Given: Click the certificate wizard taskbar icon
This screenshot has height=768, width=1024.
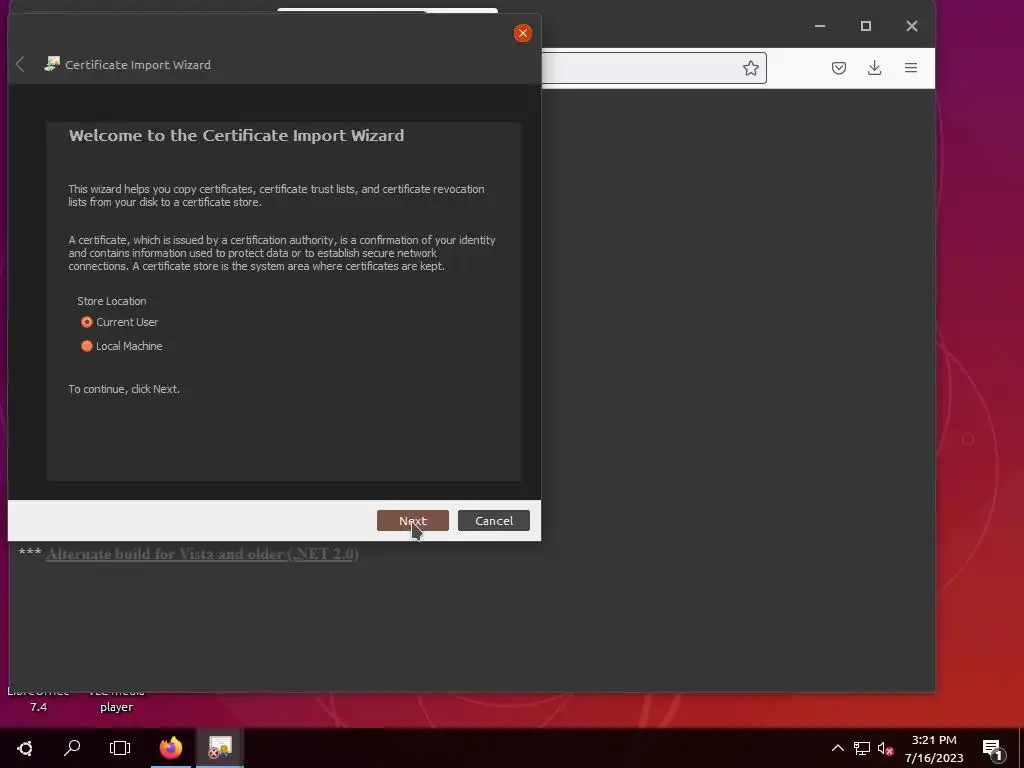Looking at the screenshot, I should [220, 748].
